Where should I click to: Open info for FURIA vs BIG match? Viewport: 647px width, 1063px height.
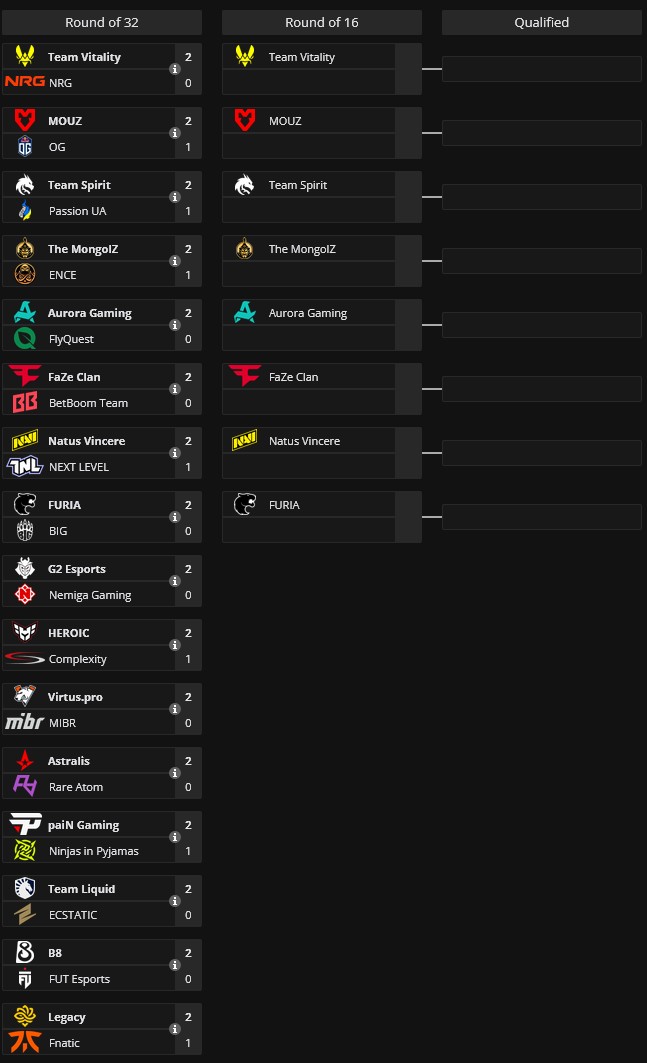point(174,518)
